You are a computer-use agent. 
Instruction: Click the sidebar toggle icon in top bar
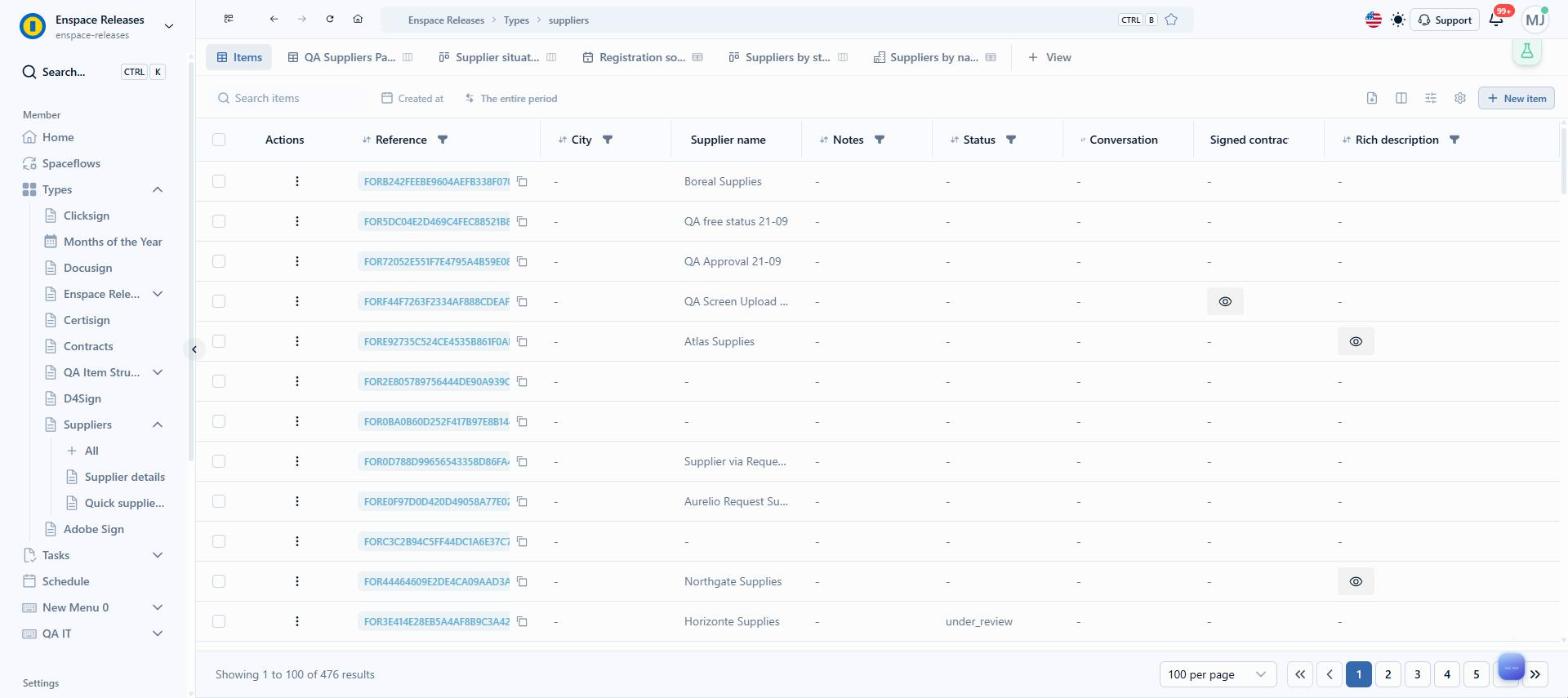pos(229,19)
